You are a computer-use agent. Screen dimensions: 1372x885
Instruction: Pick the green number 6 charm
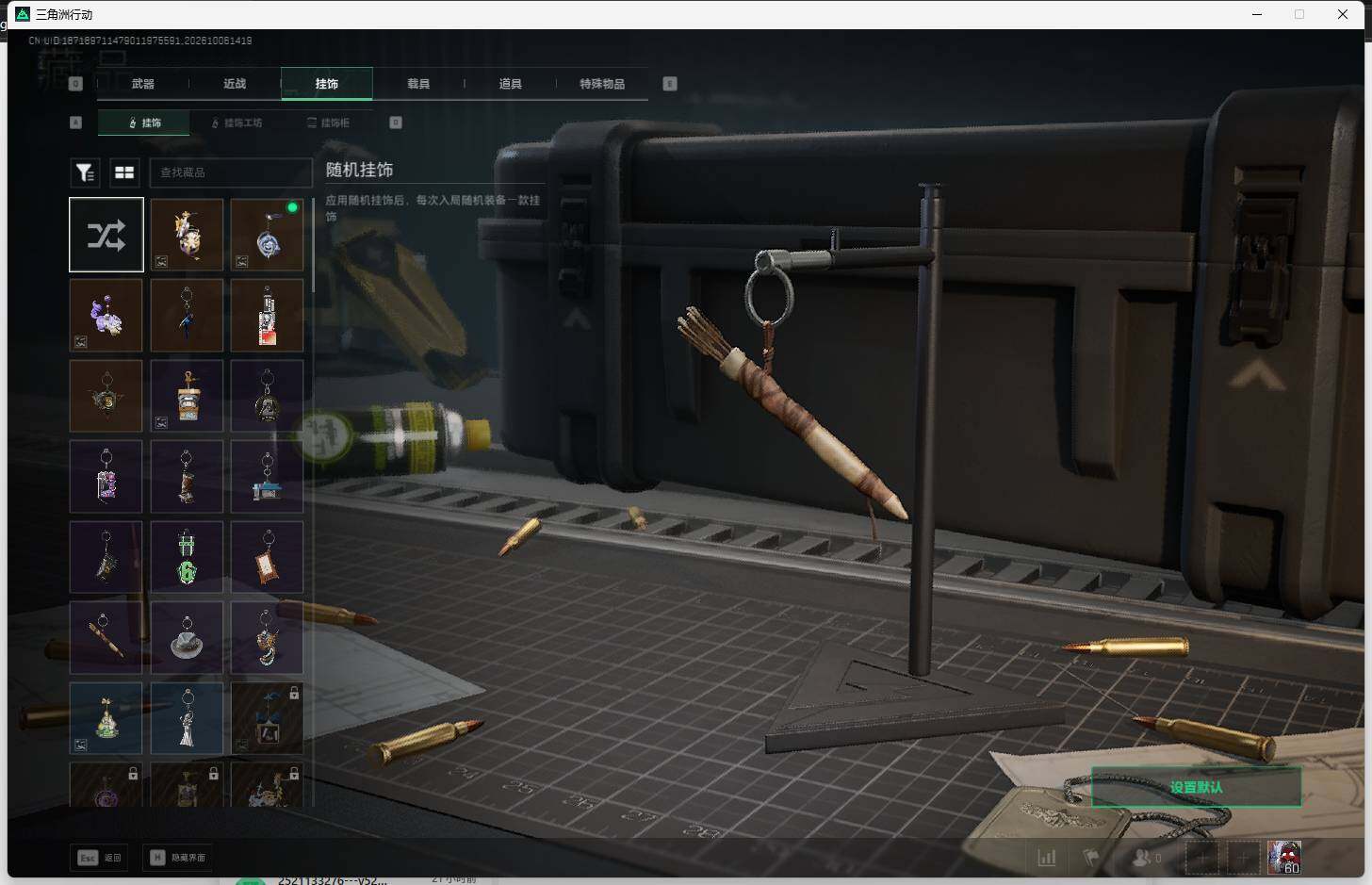pos(187,558)
